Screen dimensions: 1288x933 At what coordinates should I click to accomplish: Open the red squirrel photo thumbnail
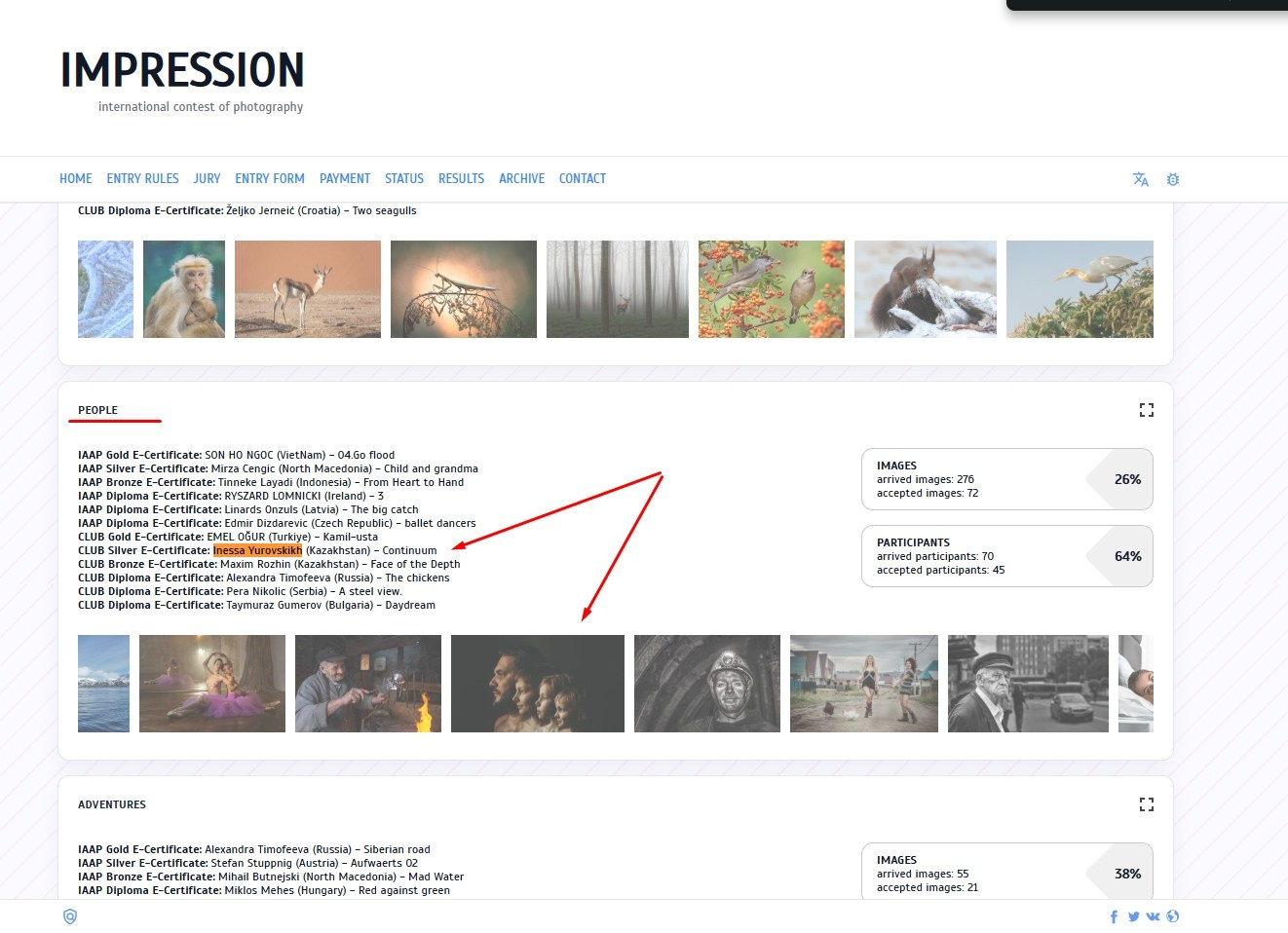pyautogui.click(x=926, y=289)
